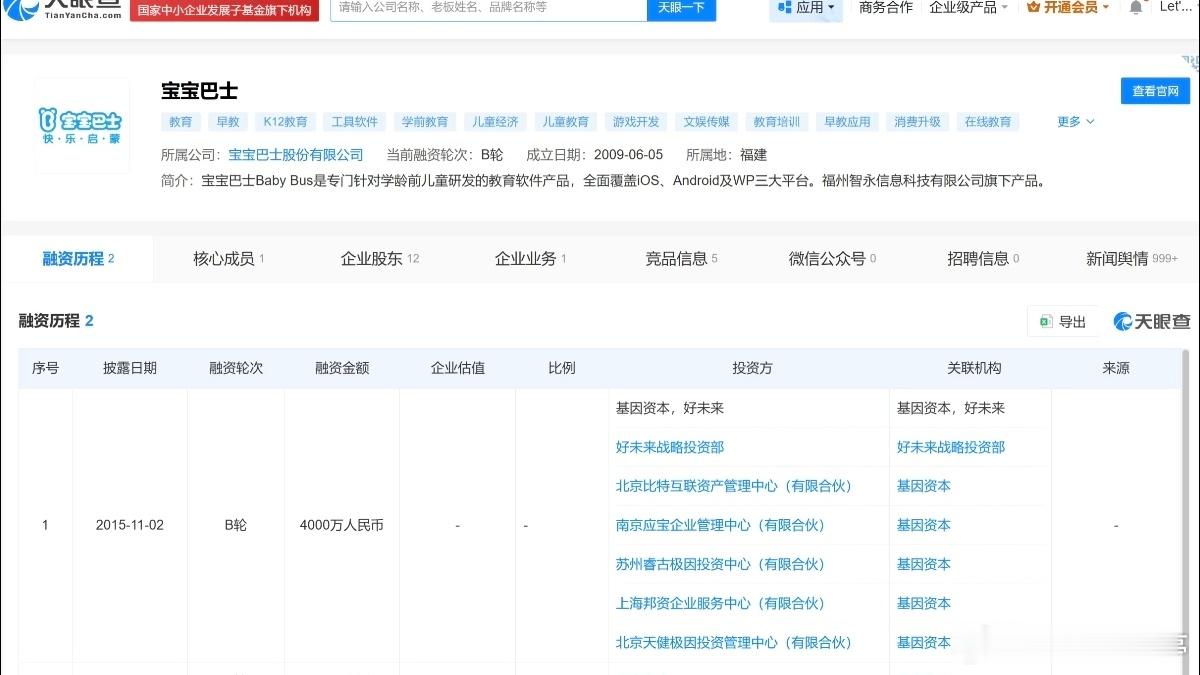Click the 工具软件 tag

click(x=355, y=122)
